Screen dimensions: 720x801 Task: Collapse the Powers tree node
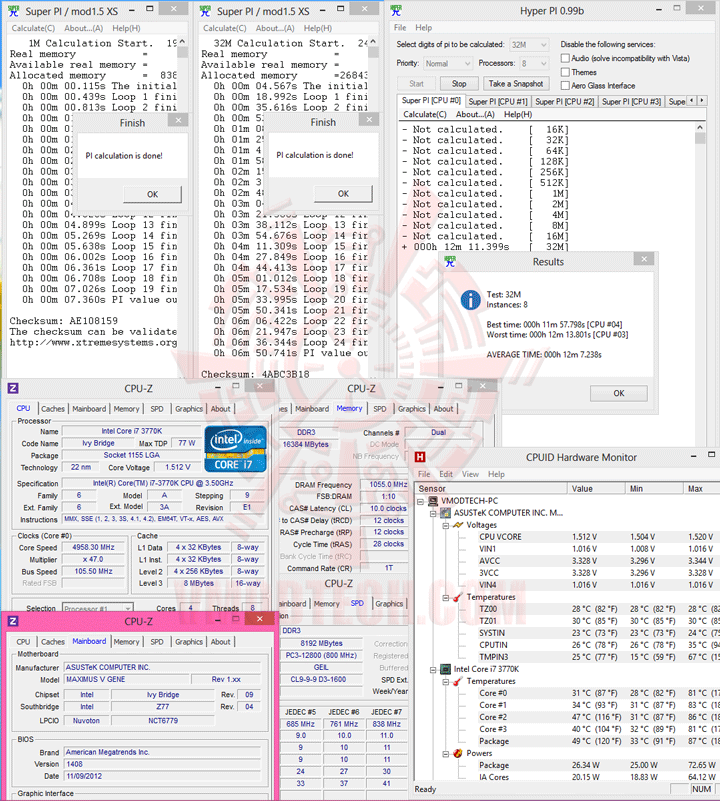pyautogui.click(x=445, y=753)
